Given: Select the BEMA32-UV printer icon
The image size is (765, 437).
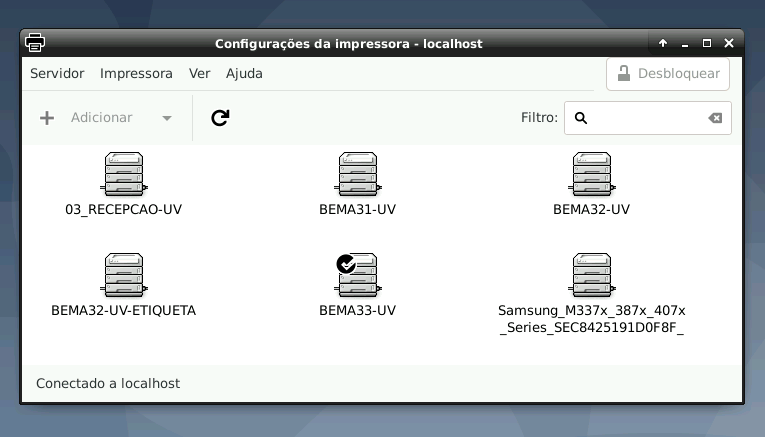Looking at the screenshot, I should click(x=592, y=174).
